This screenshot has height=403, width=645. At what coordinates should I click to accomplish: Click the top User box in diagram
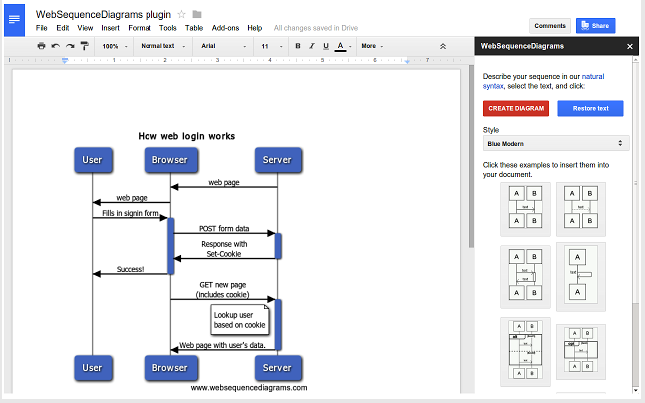pos(92,160)
